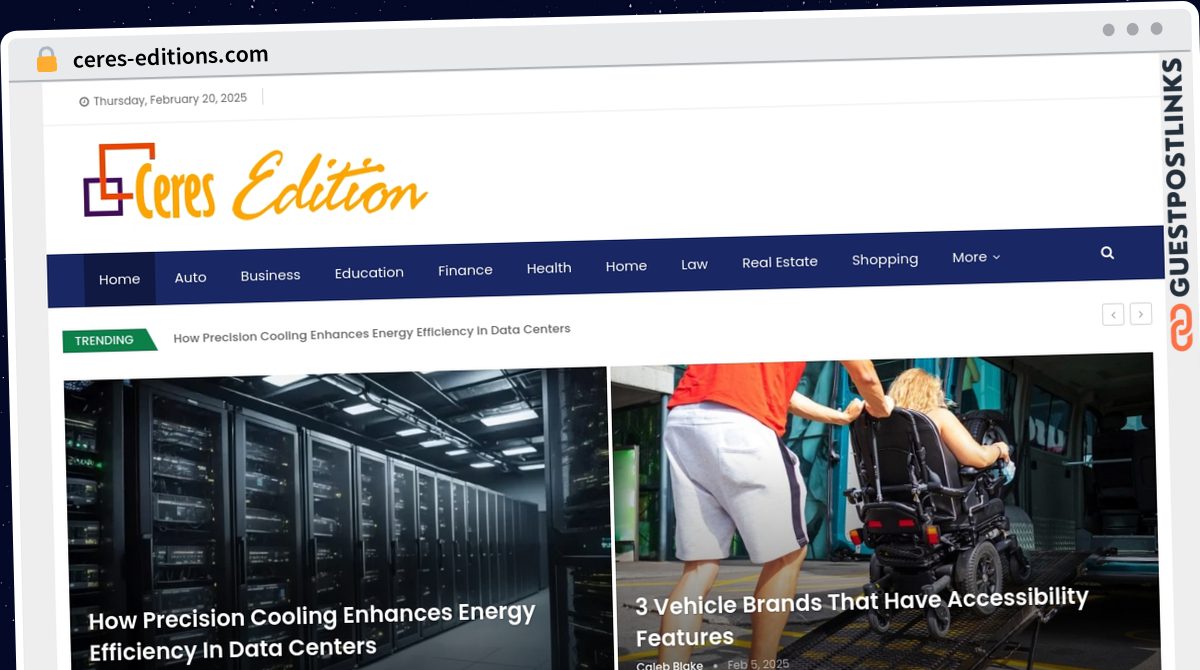Go to the Education section
This screenshot has width=1200, height=670.
point(369,272)
